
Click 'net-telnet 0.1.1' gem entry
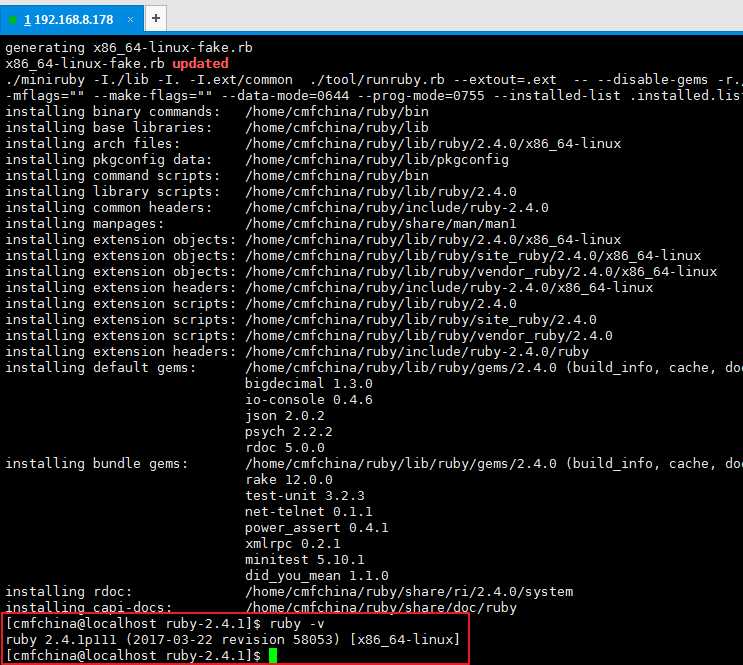(308, 512)
